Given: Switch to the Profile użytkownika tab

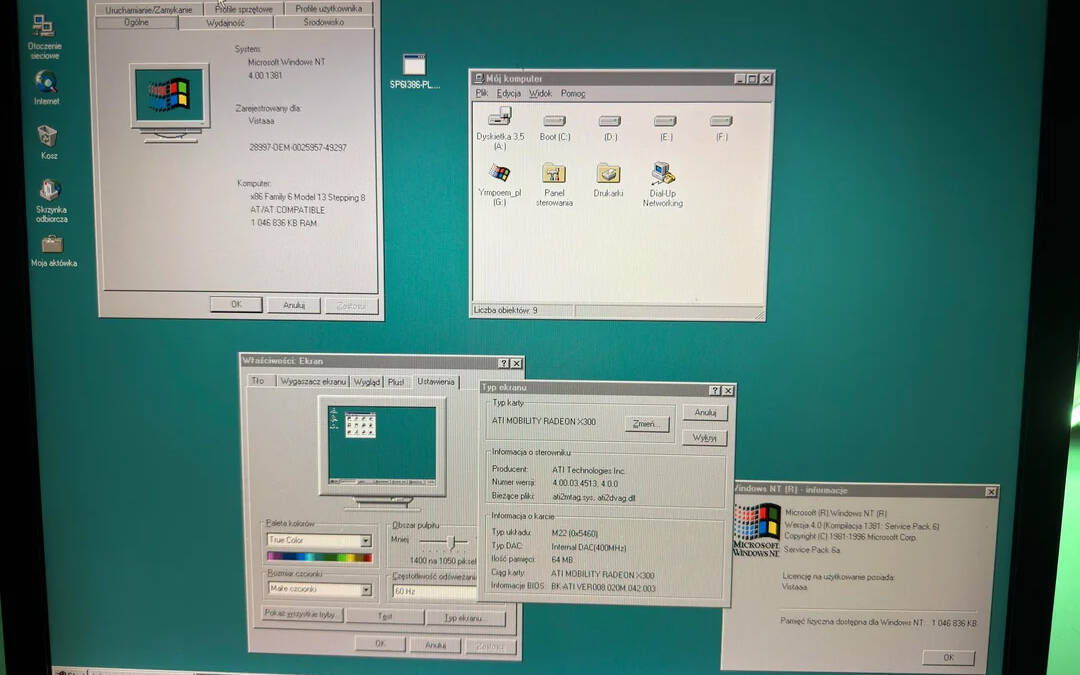Looking at the screenshot, I should pyautogui.click(x=328, y=8).
